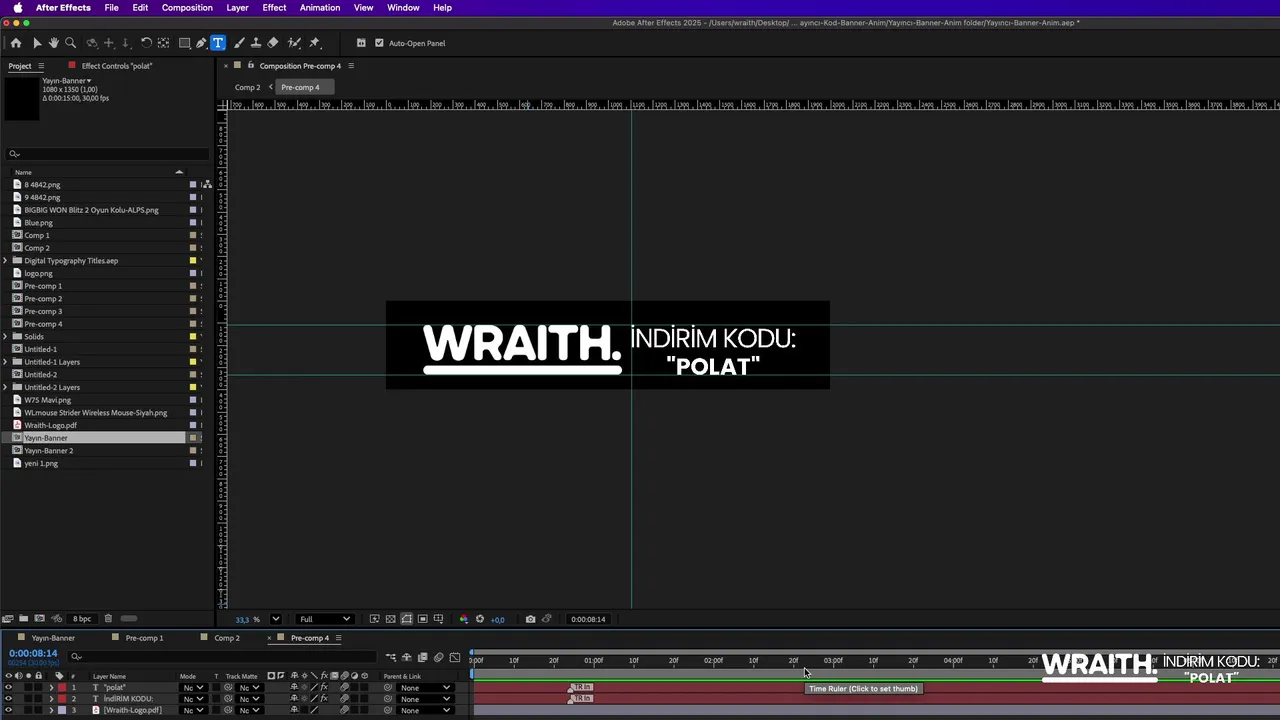
Task: Click the +0,0 exposure value
Action: click(498, 619)
